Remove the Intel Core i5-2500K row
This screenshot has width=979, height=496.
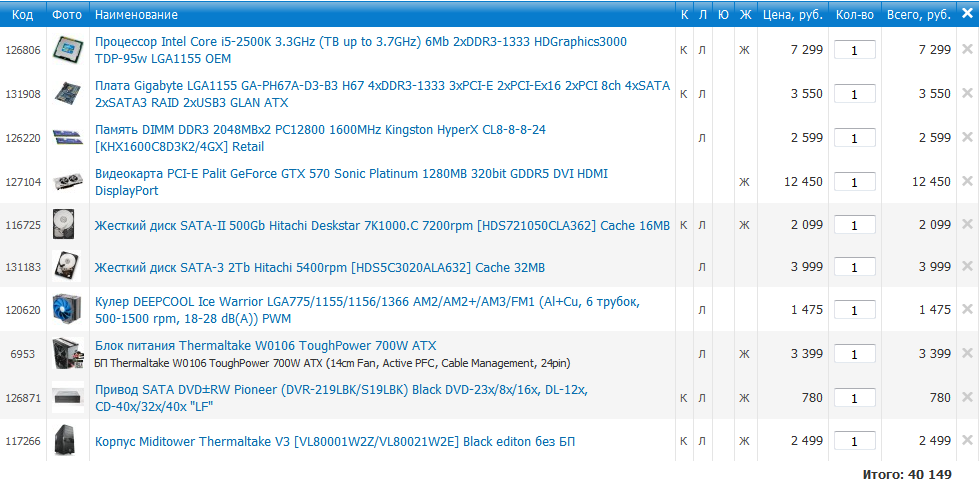(x=967, y=49)
